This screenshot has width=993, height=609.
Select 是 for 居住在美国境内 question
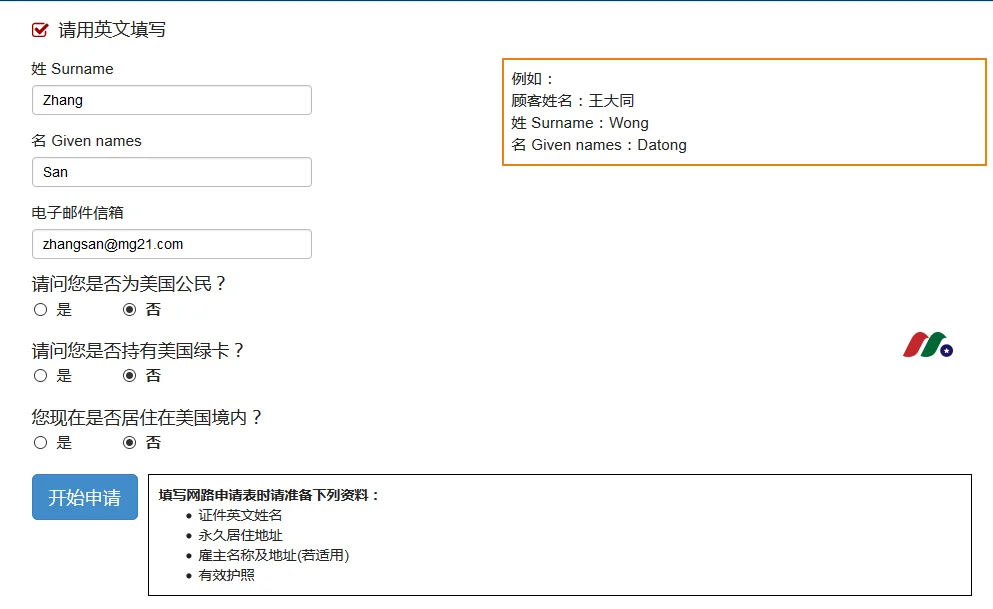point(41,443)
